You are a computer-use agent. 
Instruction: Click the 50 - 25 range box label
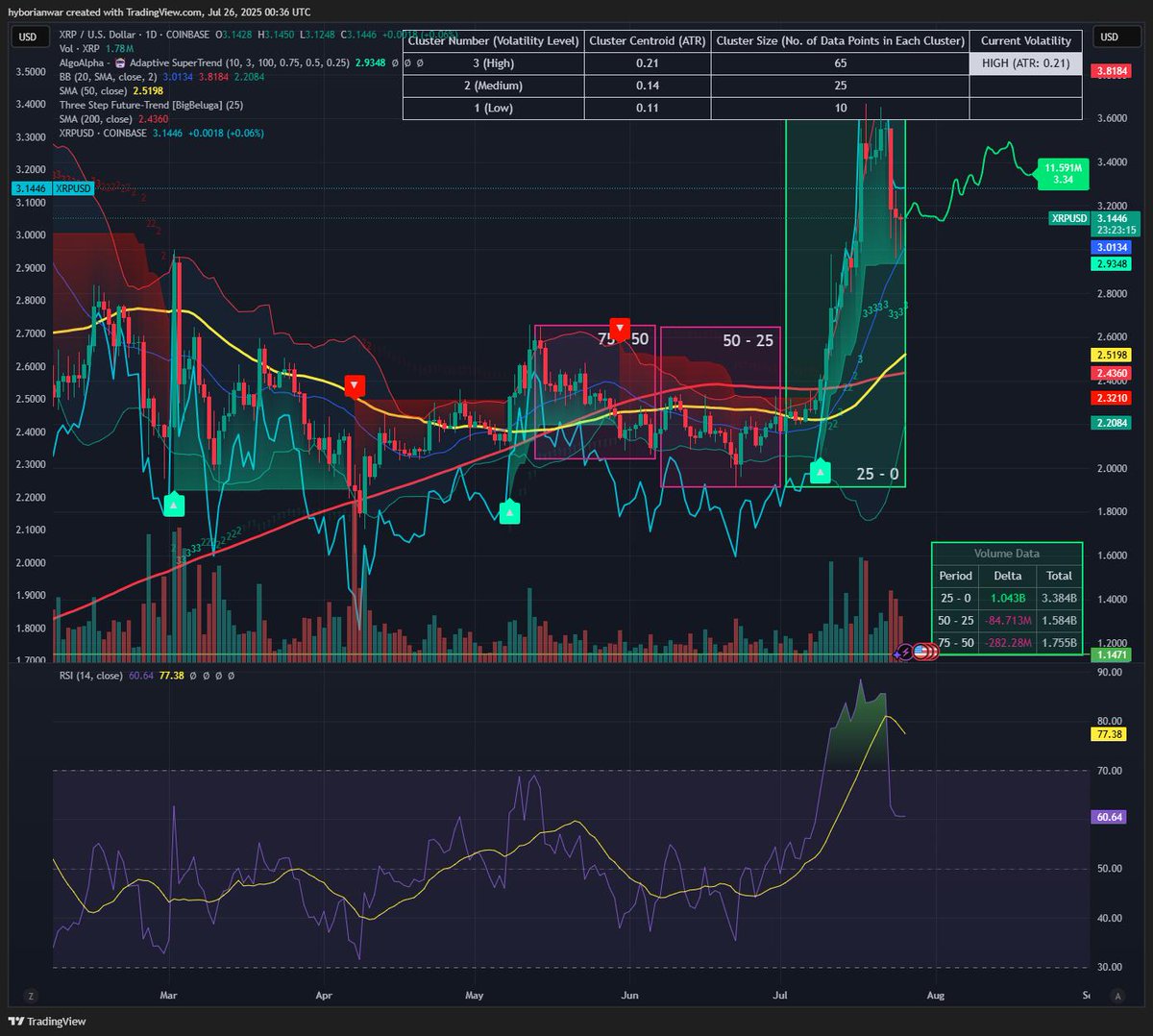tap(748, 340)
